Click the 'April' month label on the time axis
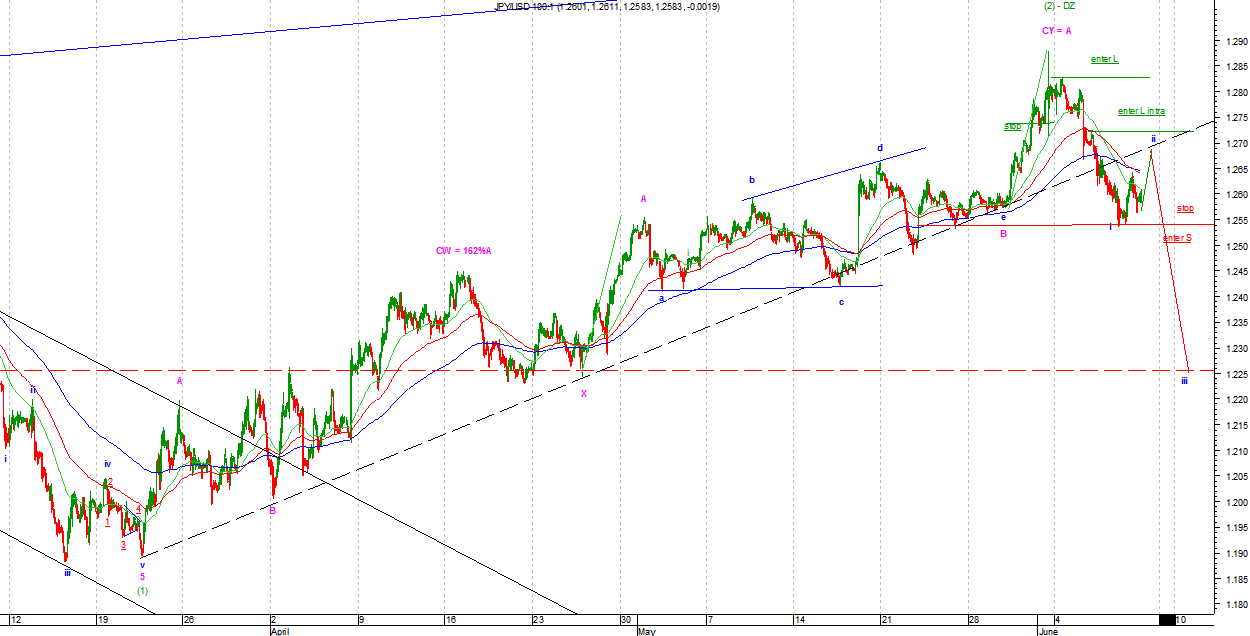Viewport: 1250px width, 636px height. tap(280, 632)
